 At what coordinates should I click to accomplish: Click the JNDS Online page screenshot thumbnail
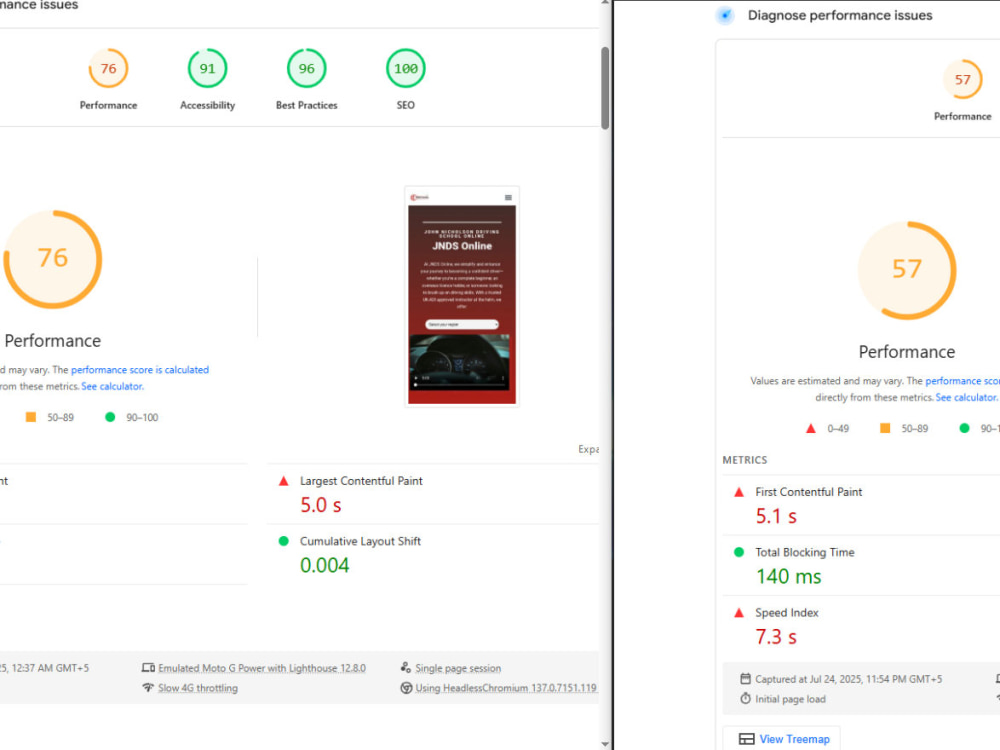462,297
